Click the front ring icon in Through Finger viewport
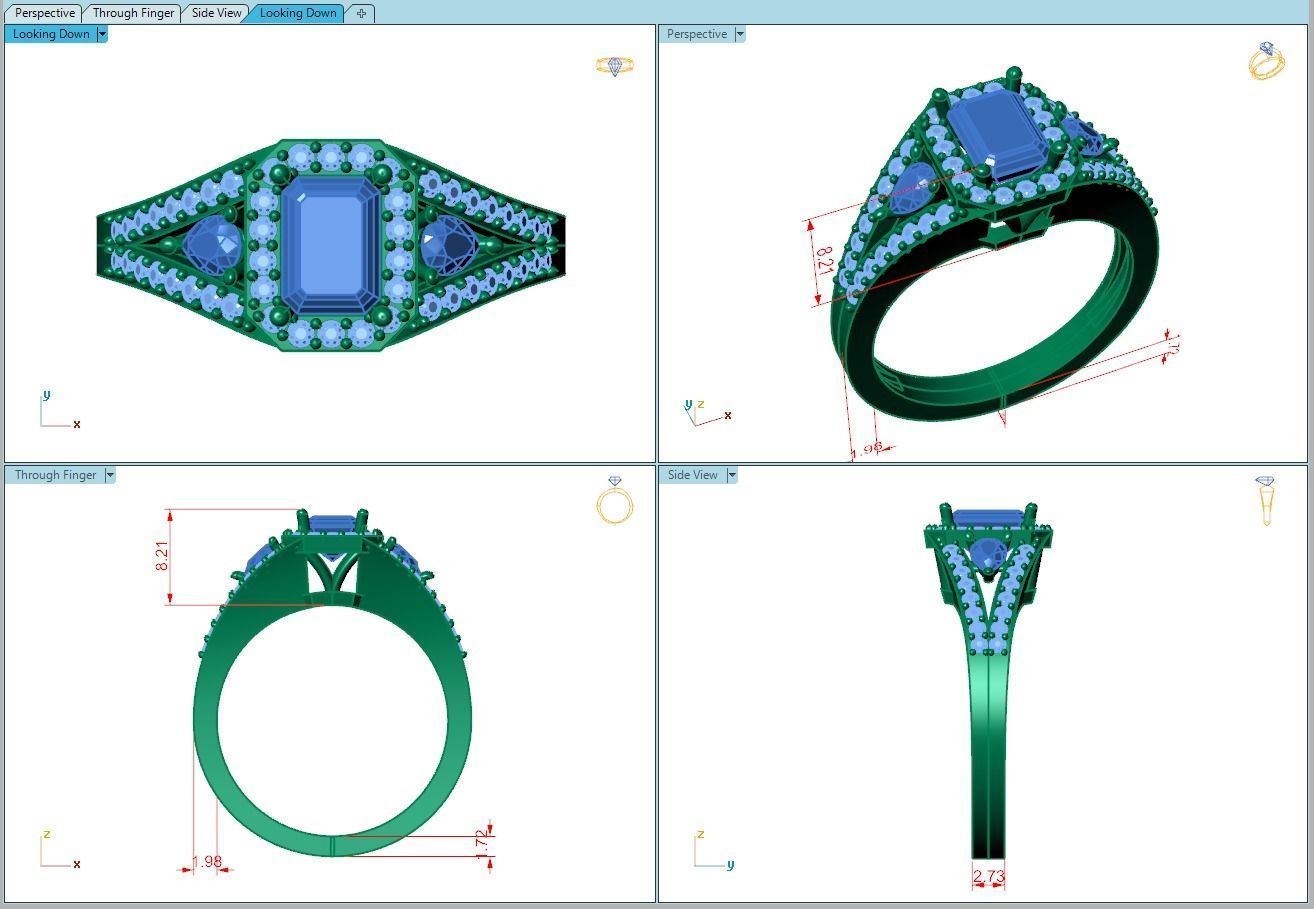Image resolution: width=1314 pixels, height=909 pixels. (x=615, y=500)
